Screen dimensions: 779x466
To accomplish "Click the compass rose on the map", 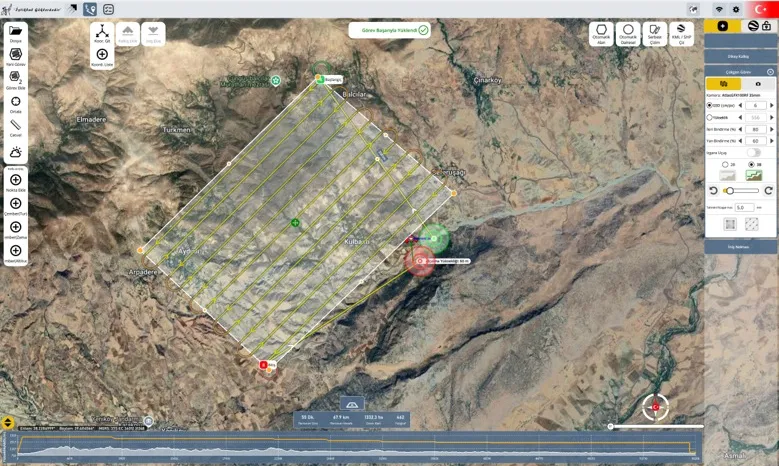I will click(655, 407).
